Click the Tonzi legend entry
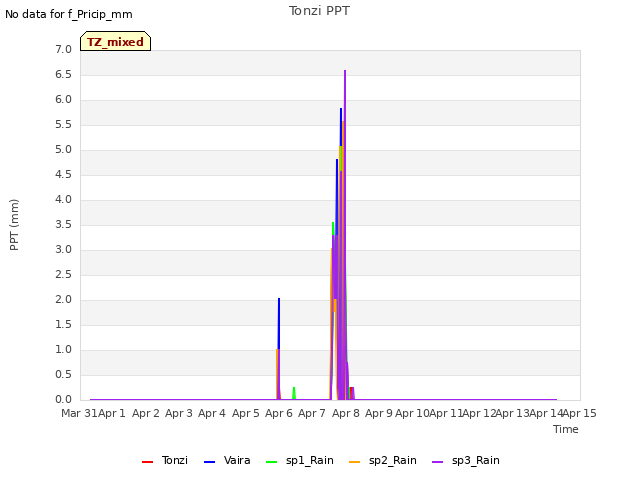 click(165, 460)
